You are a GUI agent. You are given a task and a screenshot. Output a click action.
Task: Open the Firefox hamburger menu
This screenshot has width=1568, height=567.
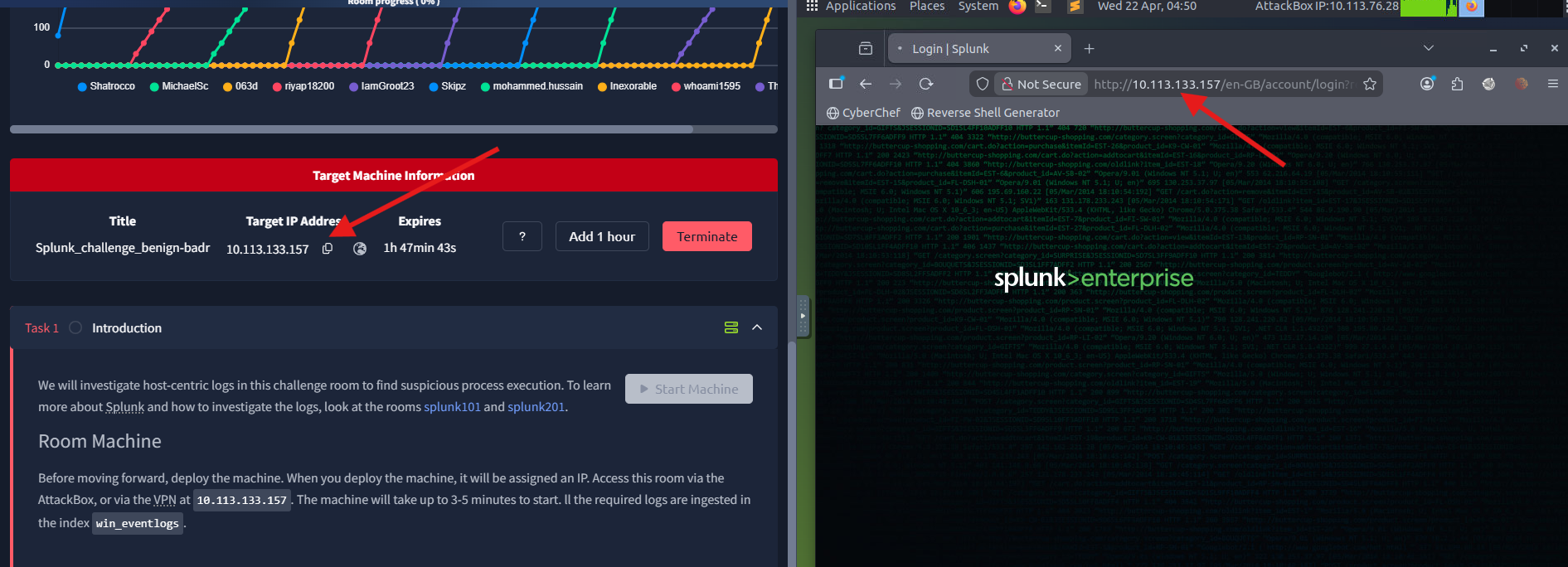(x=1553, y=84)
